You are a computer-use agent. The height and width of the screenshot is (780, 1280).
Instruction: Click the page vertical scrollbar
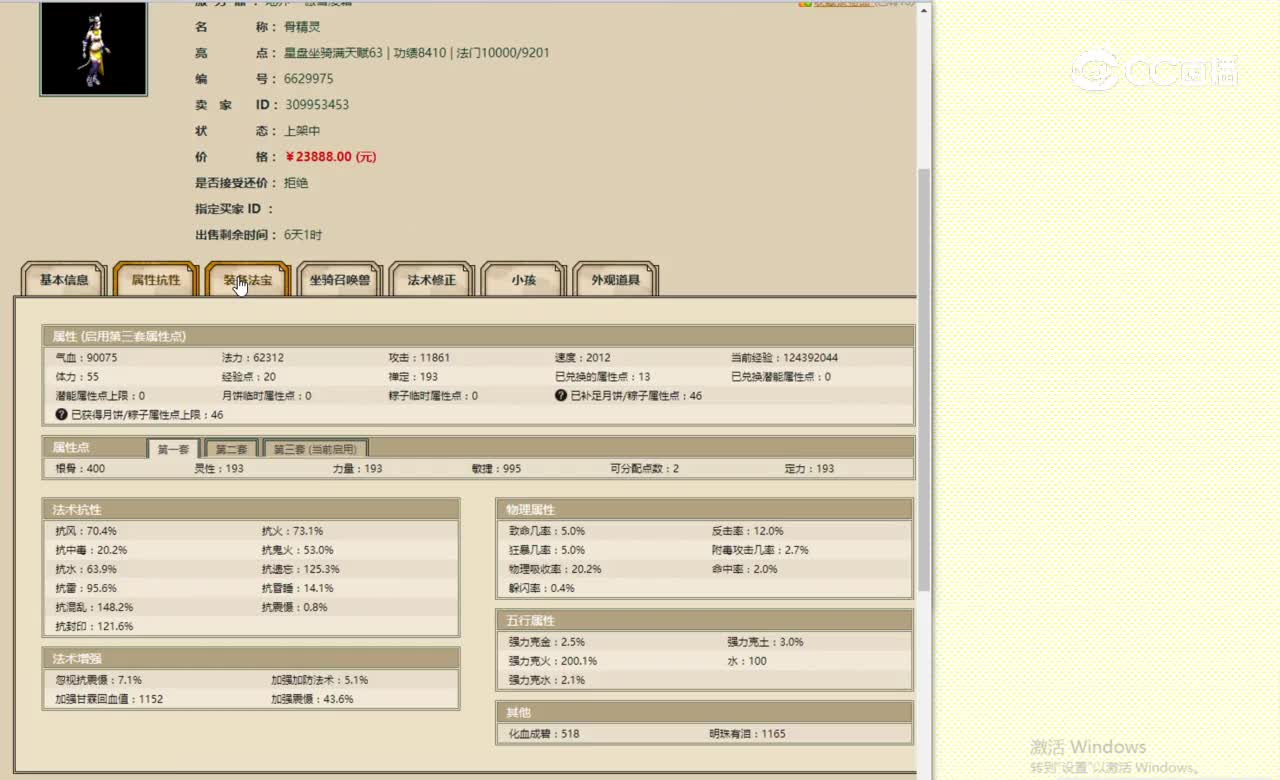coord(925,380)
